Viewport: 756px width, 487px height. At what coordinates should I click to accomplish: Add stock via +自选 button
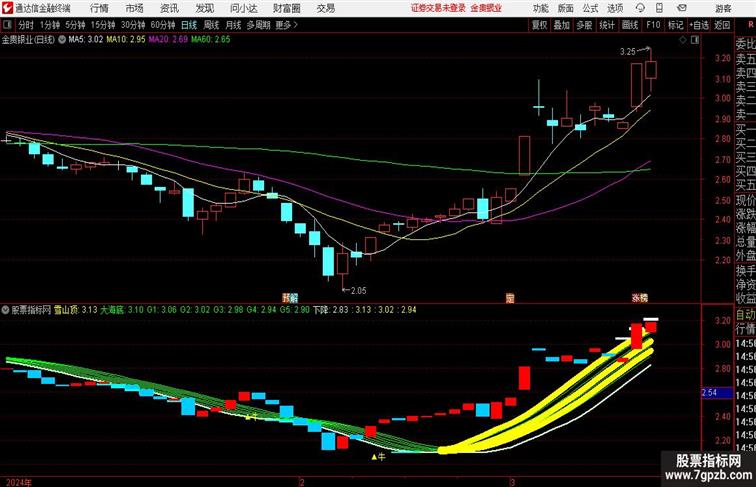click(x=699, y=25)
